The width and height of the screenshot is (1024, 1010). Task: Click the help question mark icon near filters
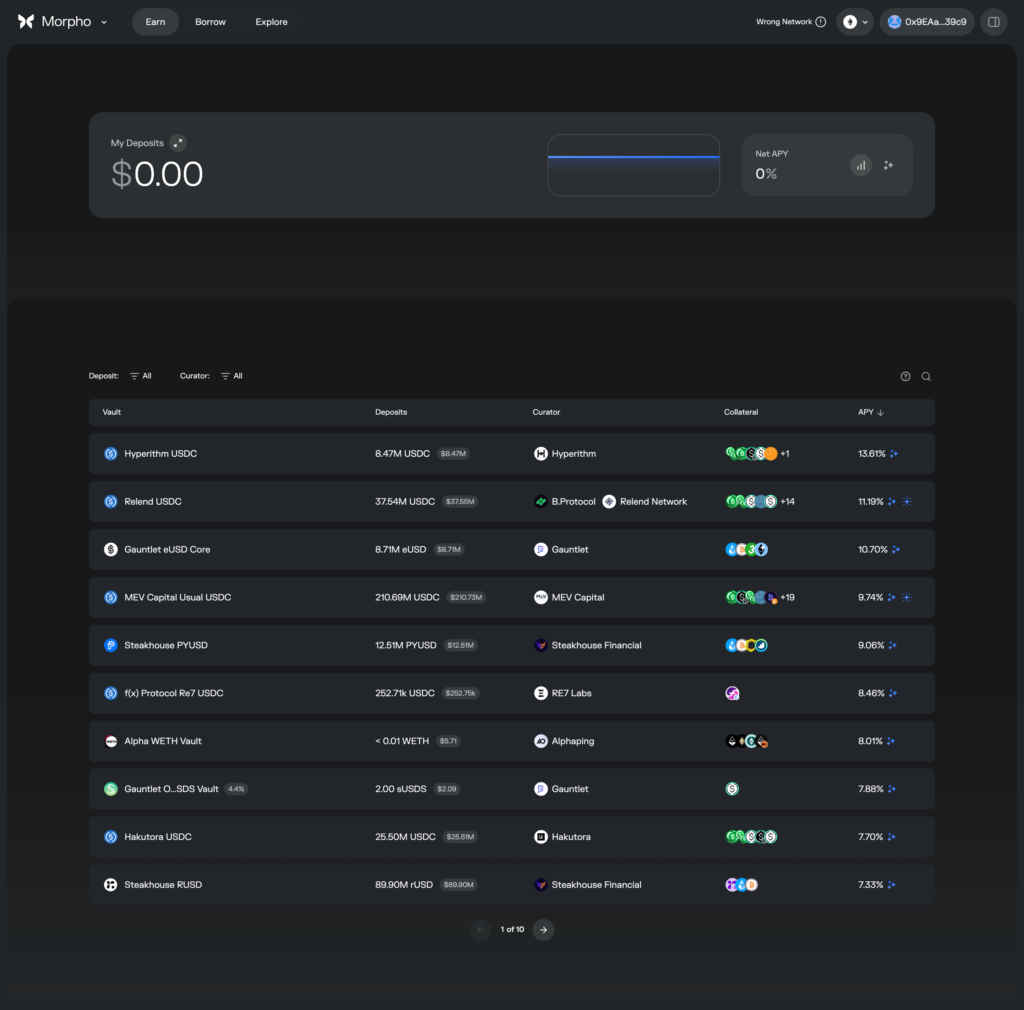[x=905, y=376]
